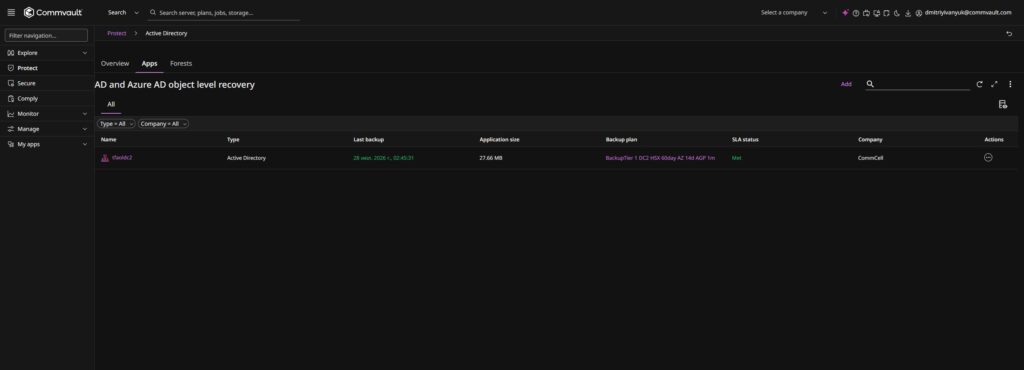Open the downloads icon in header
1024x370 pixels.
908,12
